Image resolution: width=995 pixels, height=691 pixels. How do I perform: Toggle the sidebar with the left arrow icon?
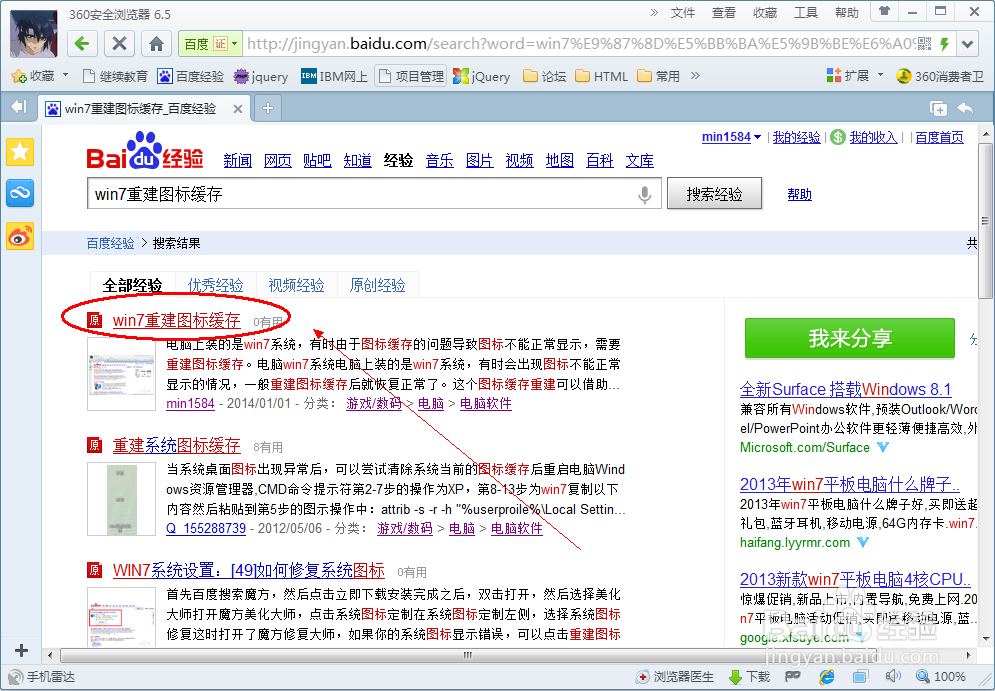19,107
